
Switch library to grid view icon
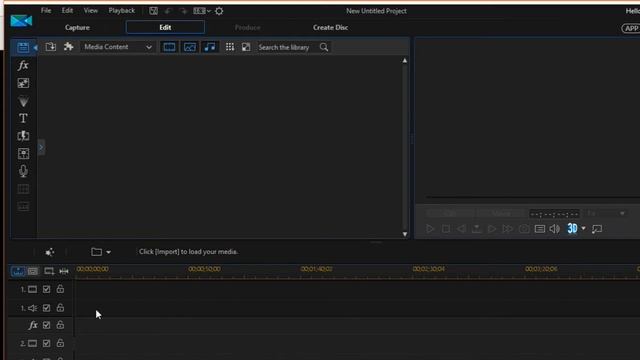coord(230,47)
